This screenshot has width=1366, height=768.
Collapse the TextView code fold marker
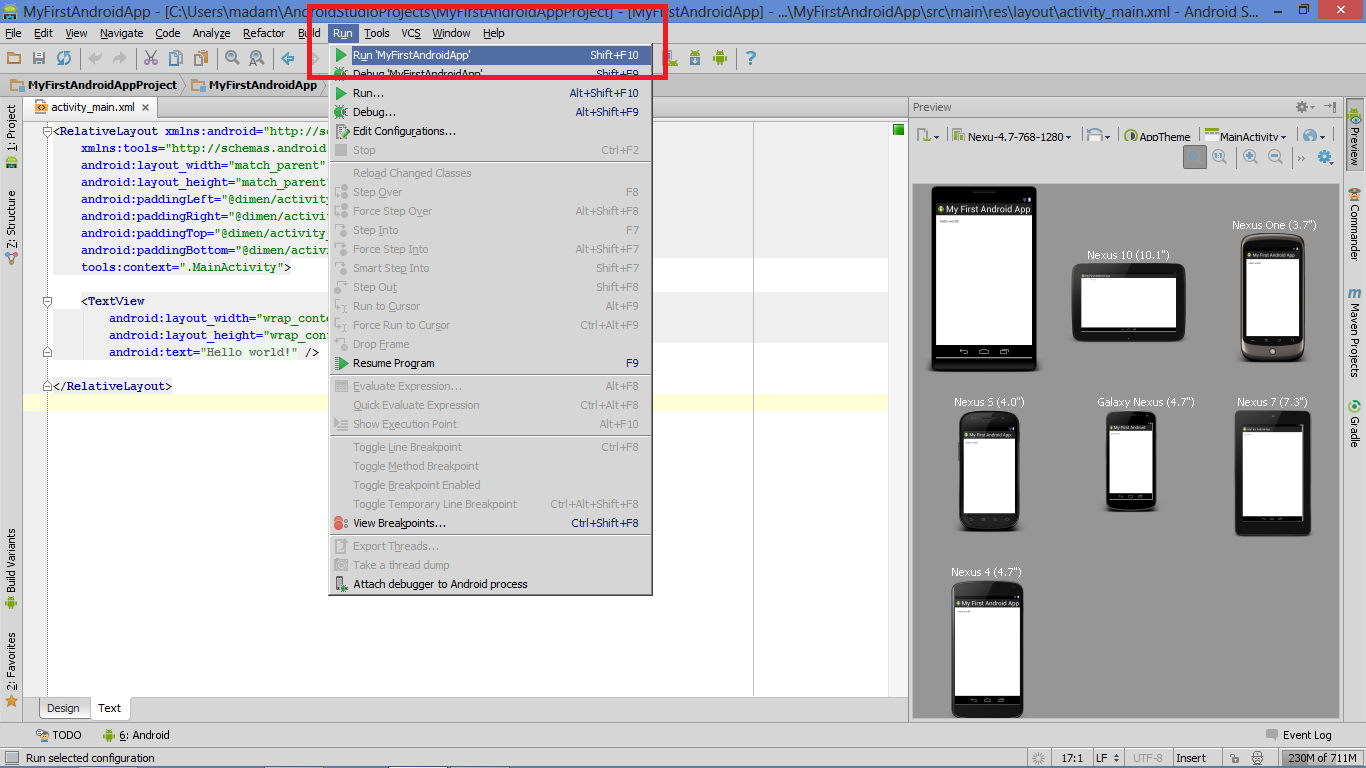[47, 301]
